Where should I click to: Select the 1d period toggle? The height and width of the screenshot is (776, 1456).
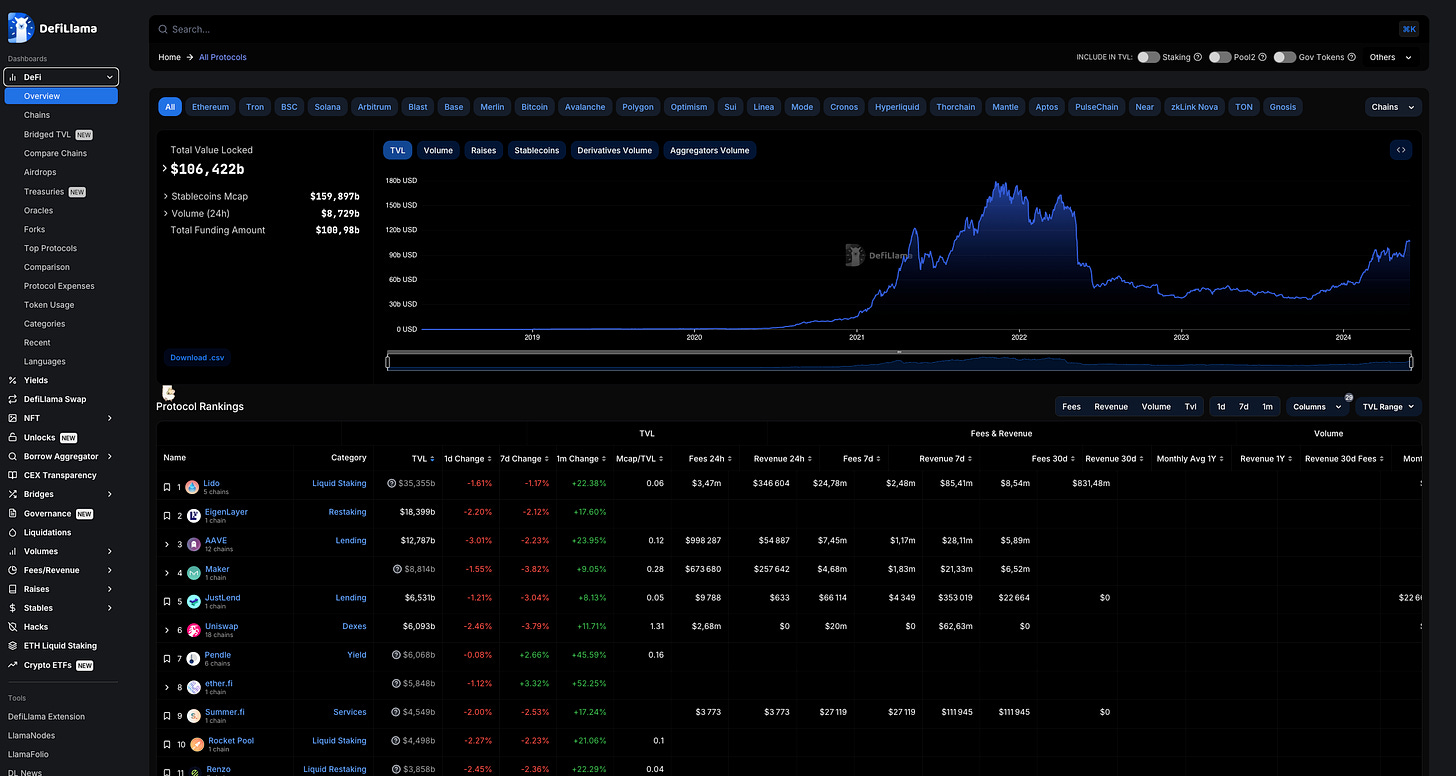1221,407
